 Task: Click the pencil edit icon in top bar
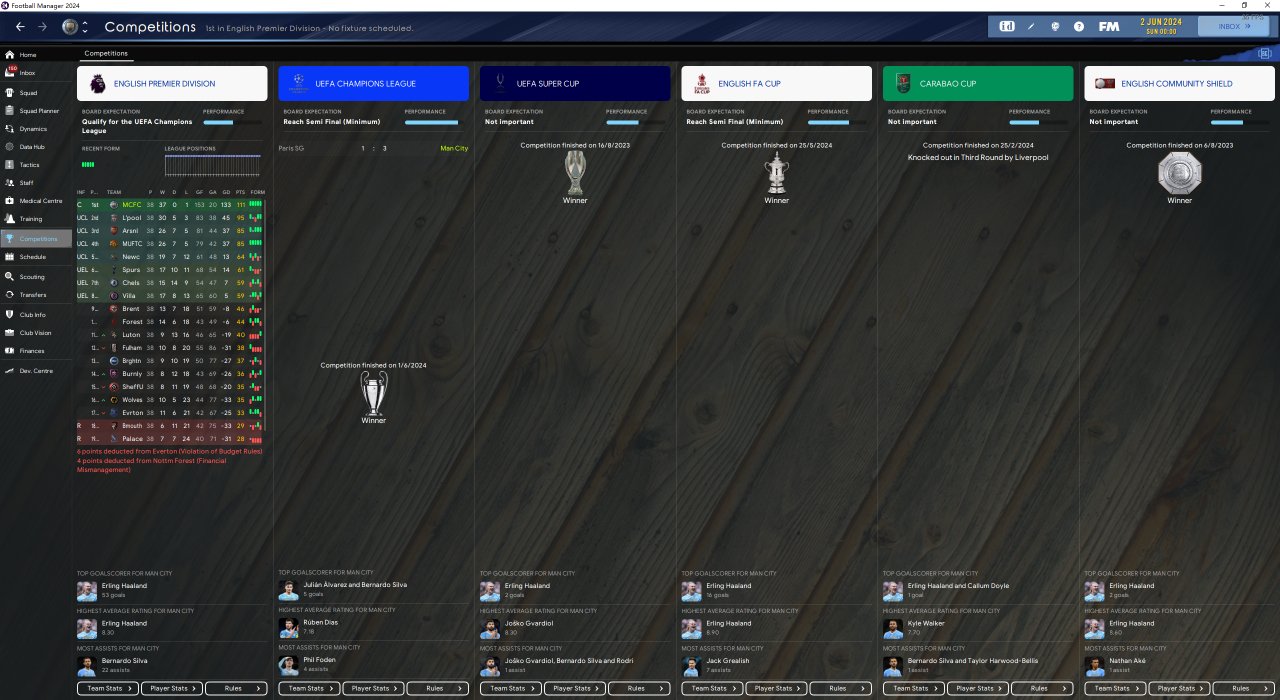click(1031, 27)
